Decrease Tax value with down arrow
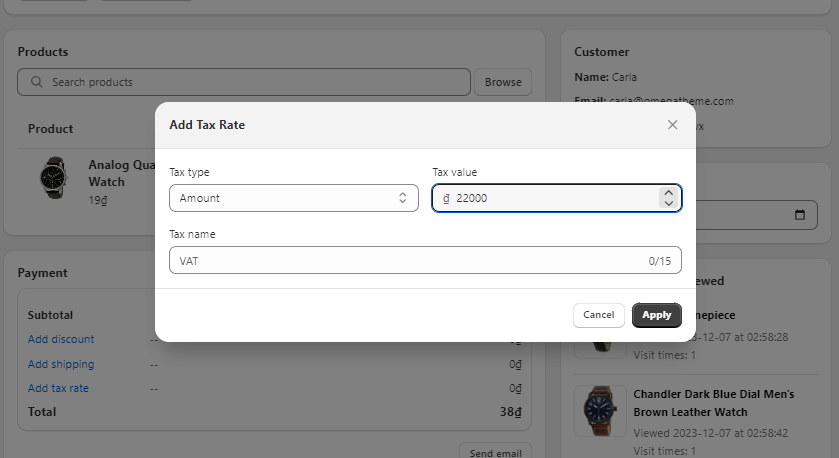 pyautogui.click(x=668, y=204)
